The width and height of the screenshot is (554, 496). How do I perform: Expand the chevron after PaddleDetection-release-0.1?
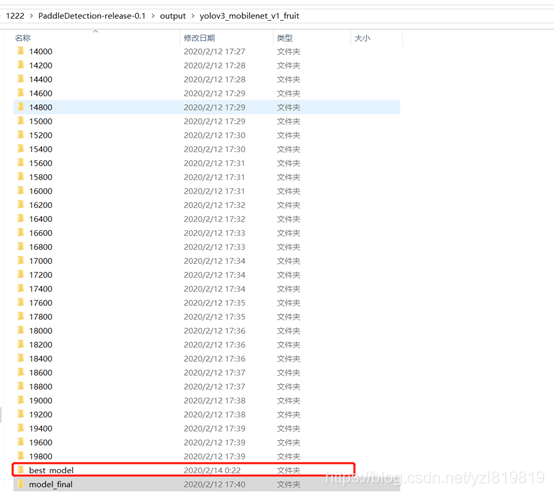[153, 16]
